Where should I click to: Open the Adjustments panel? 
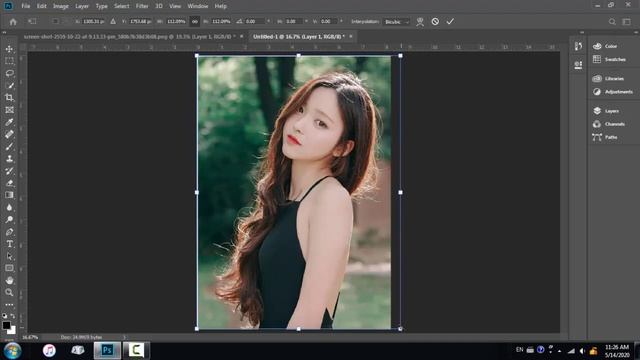point(613,92)
